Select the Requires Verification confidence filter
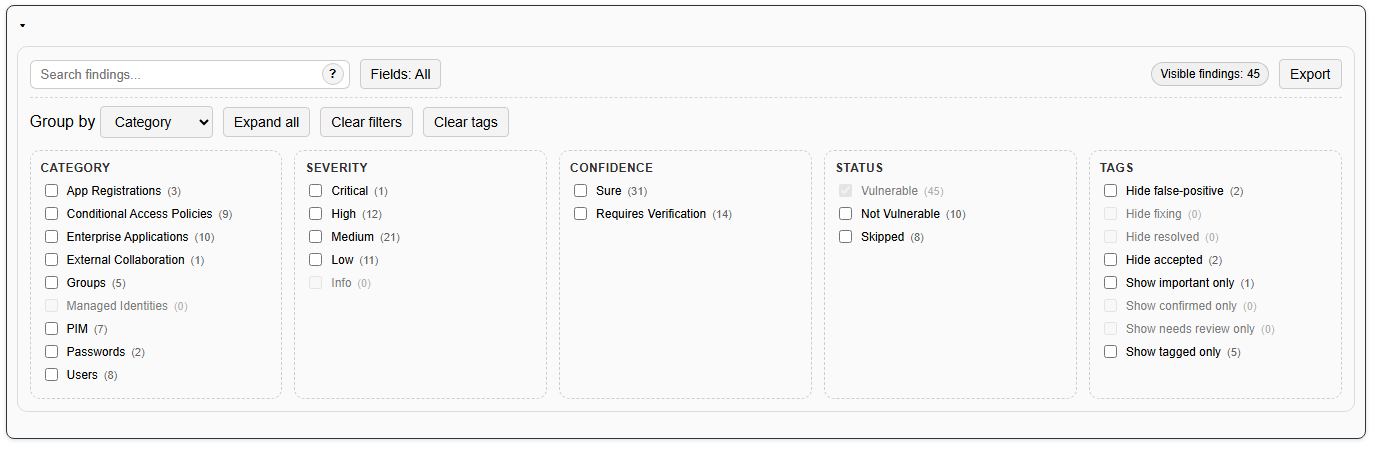The width and height of the screenshot is (1377, 450). click(x=581, y=214)
